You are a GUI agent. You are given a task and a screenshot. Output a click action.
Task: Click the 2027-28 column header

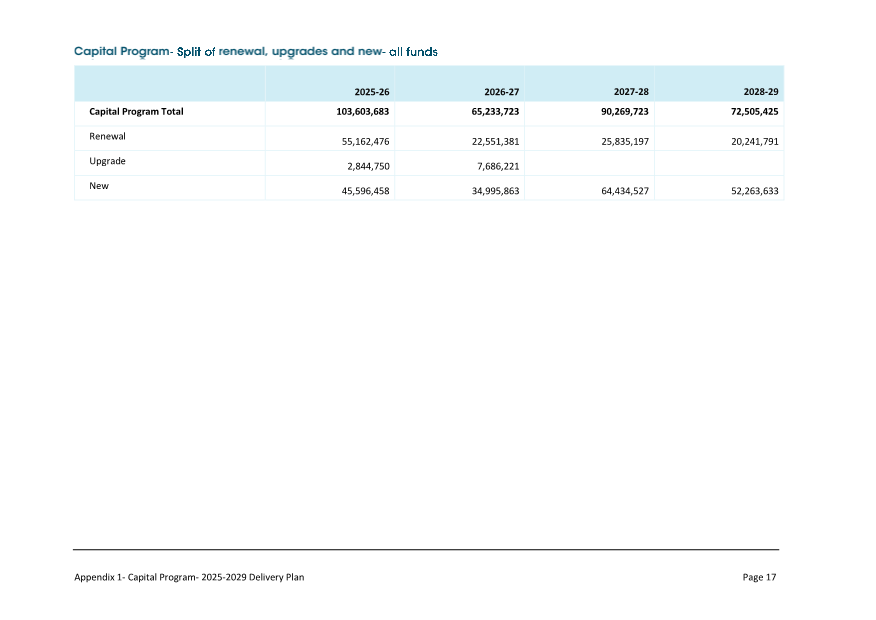coord(632,91)
